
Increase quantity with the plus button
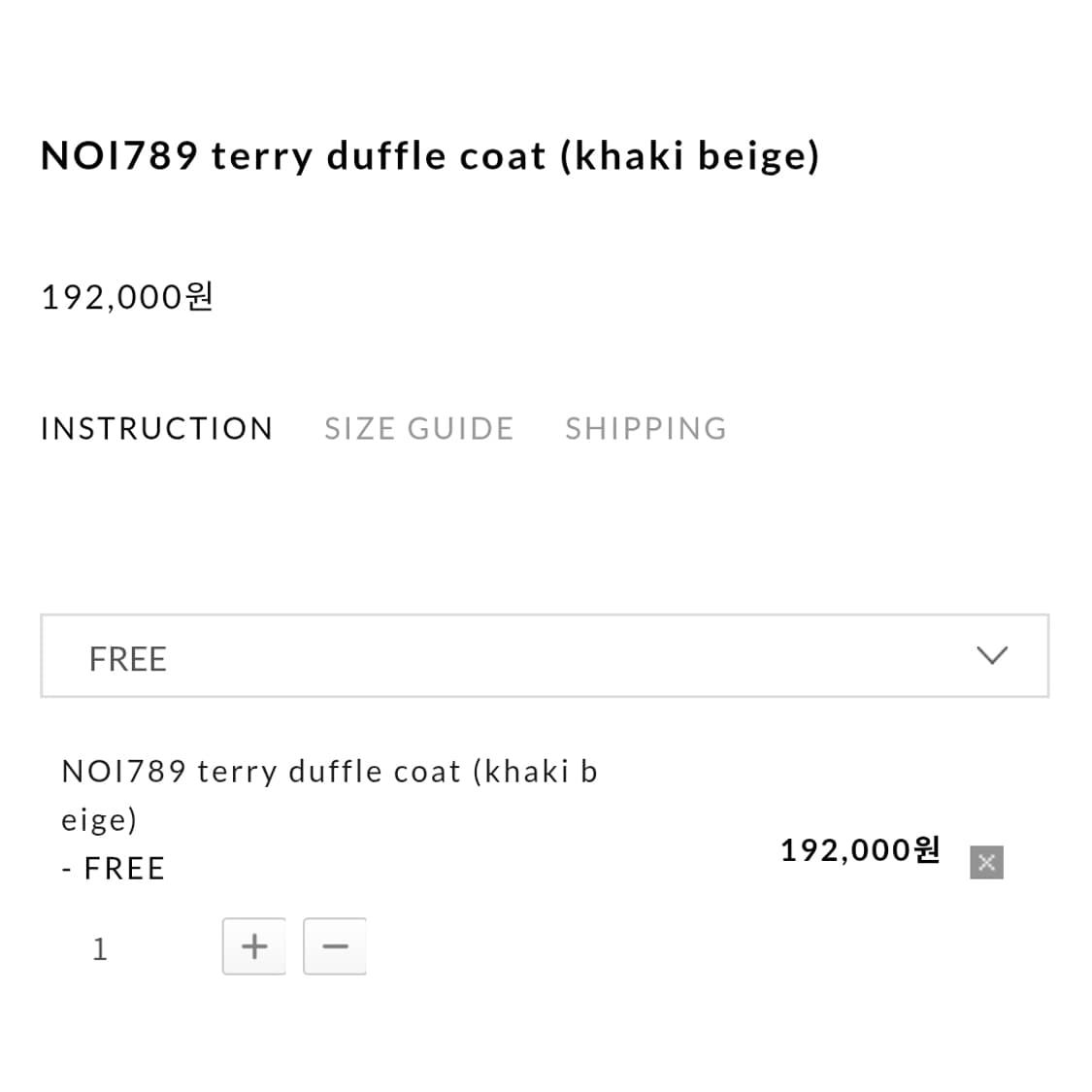click(254, 945)
